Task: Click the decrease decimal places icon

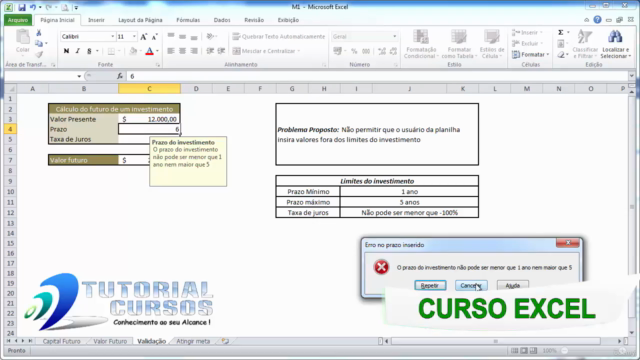Action: click(393, 51)
